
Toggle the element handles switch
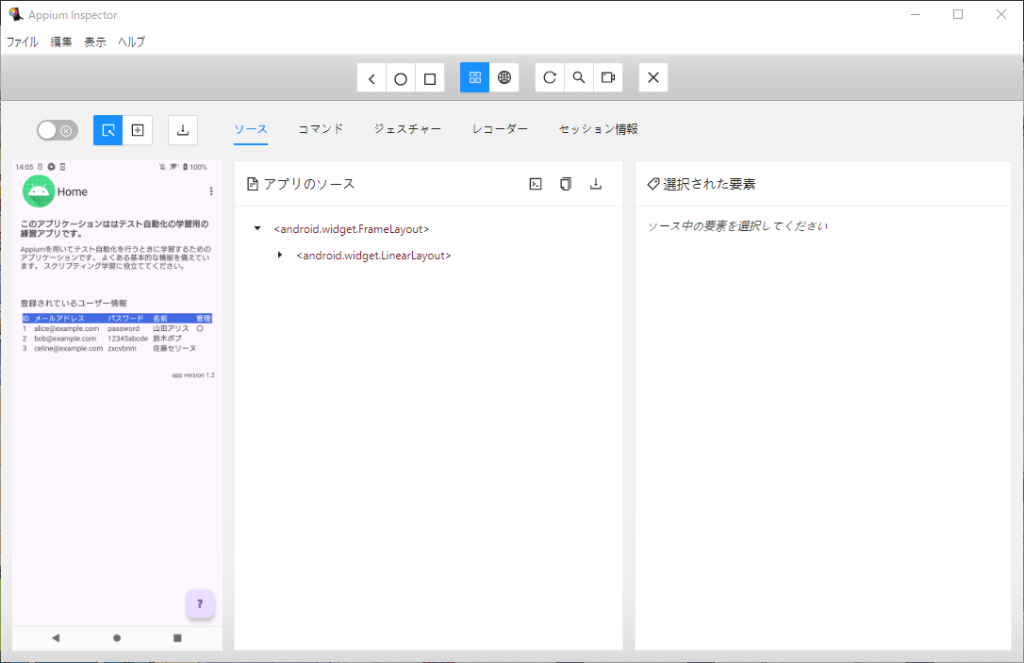point(56,130)
